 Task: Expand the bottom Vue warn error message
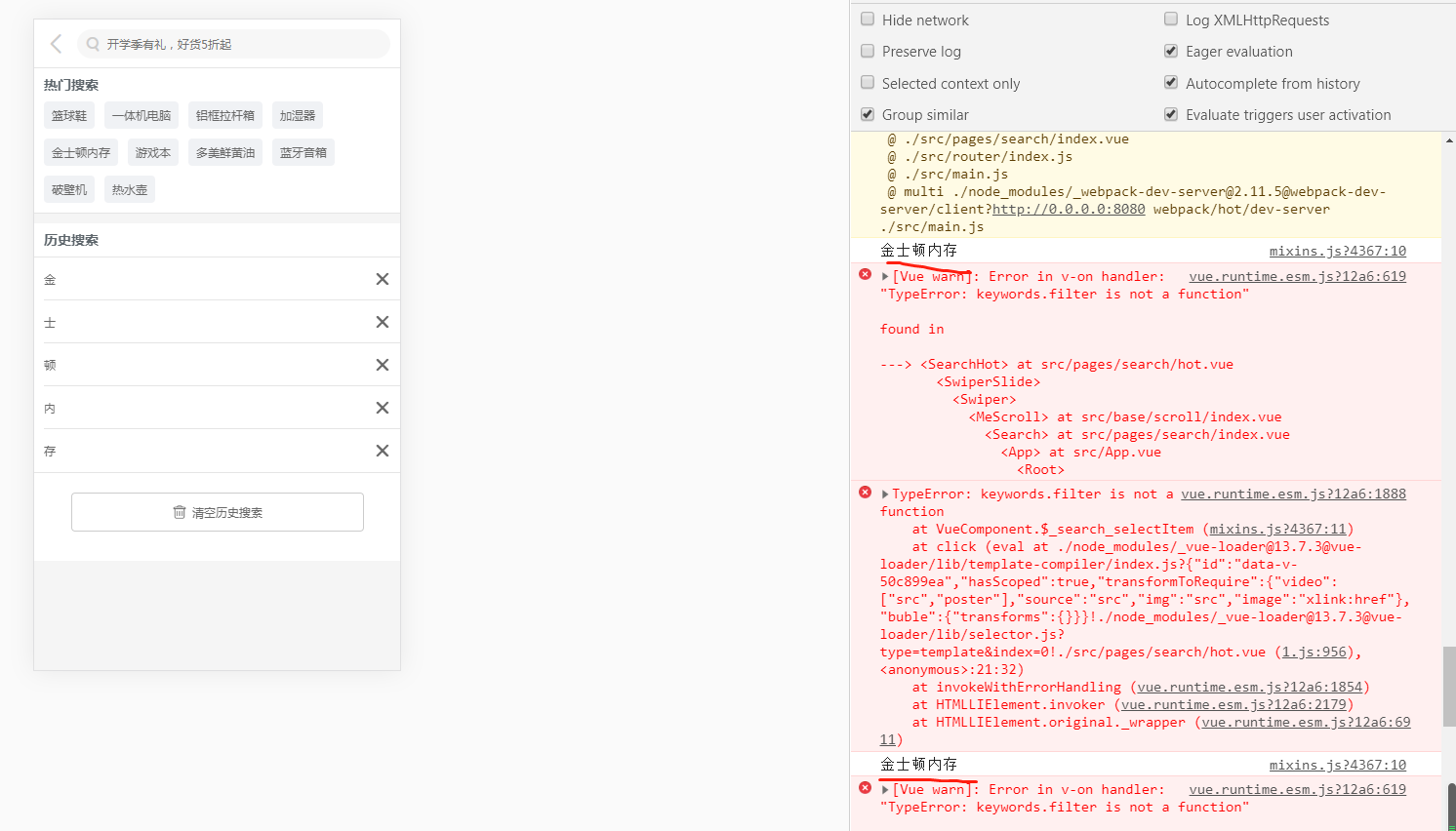tap(885, 790)
